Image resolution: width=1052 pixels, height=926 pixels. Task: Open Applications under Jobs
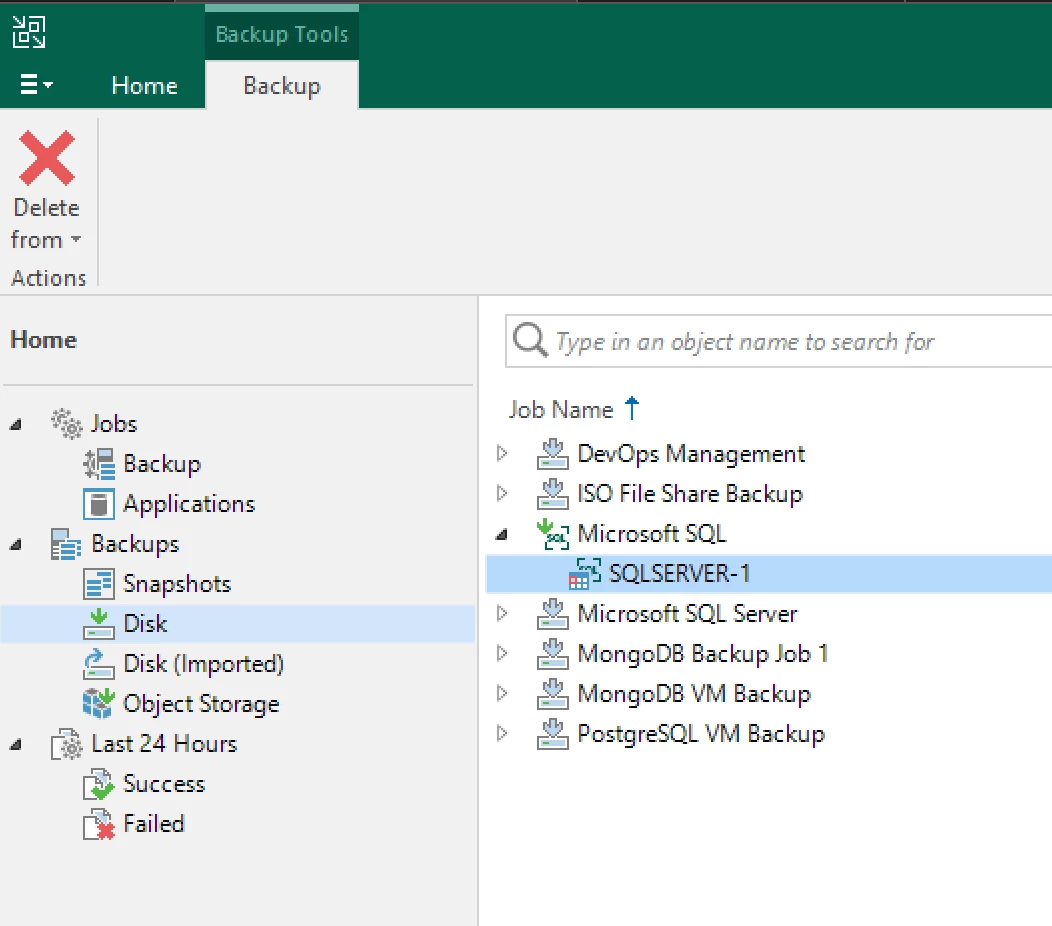[189, 504]
